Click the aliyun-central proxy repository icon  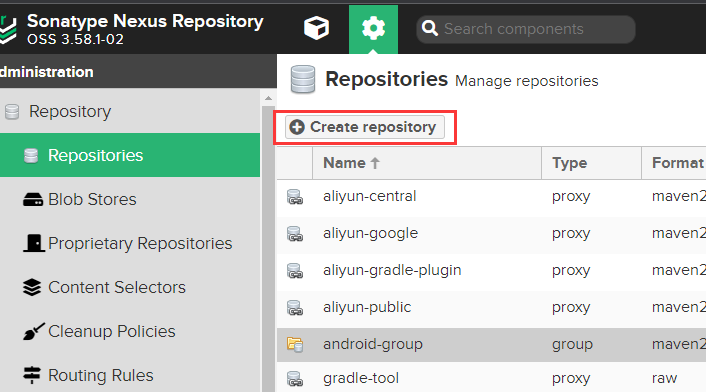(295, 197)
